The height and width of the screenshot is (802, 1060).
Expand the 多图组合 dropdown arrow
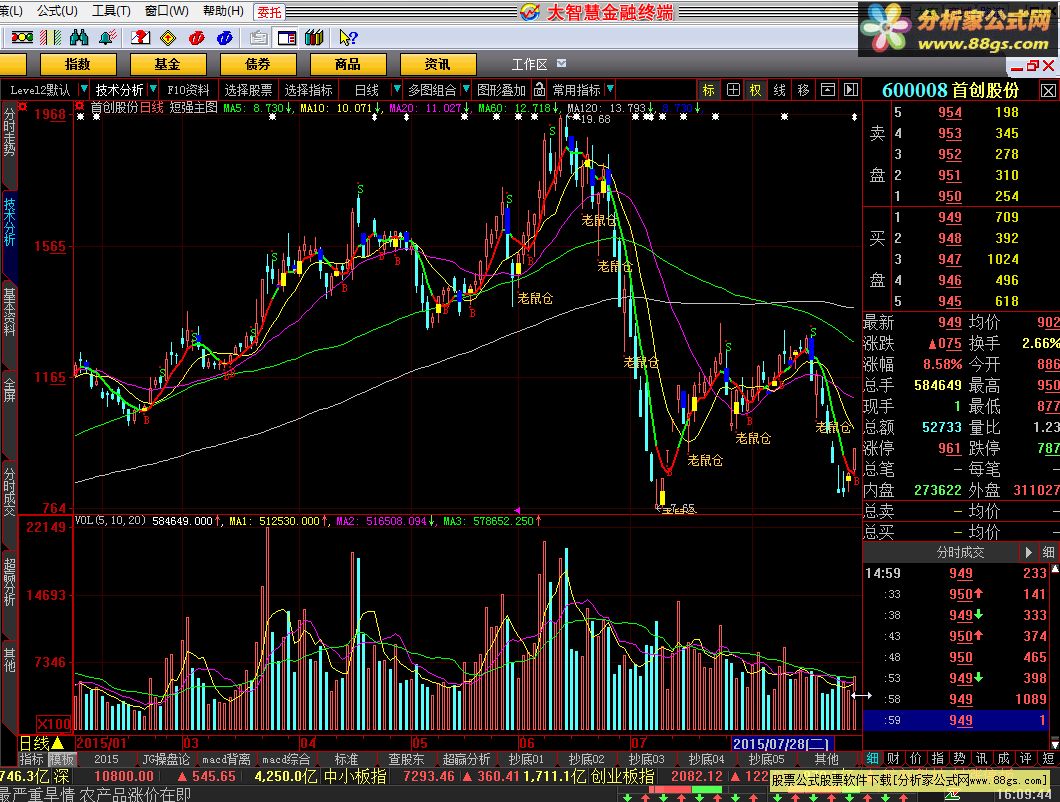[466, 89]
